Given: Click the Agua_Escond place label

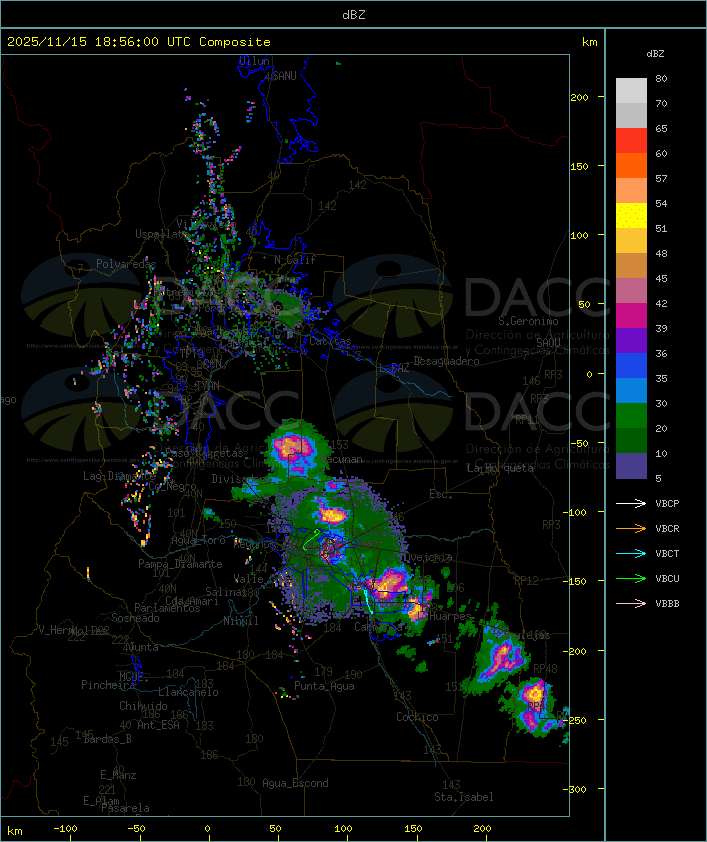Looking at the screenshot, I should click(x=295, y=783).
